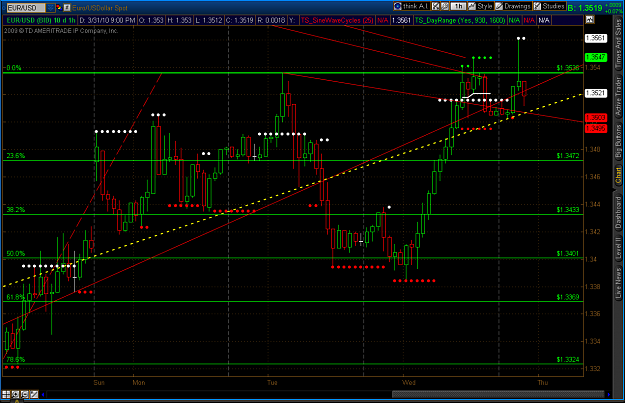Click the zoom-out magnifier icon at bottom-left
Image resolution: width=625 pixels, height=403 pixels.
(x=24, y=395)
